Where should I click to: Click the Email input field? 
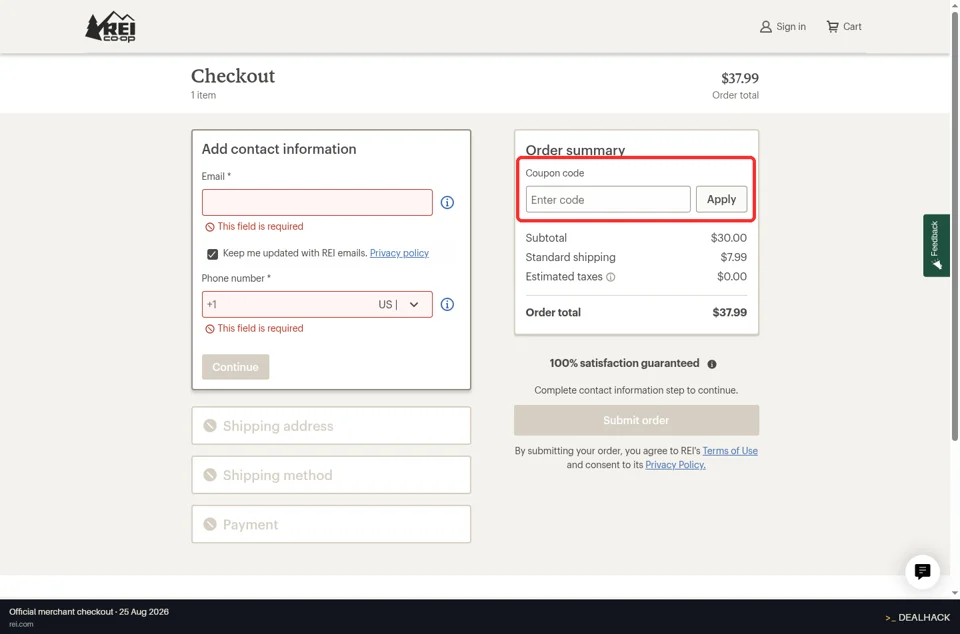(317, 203)
